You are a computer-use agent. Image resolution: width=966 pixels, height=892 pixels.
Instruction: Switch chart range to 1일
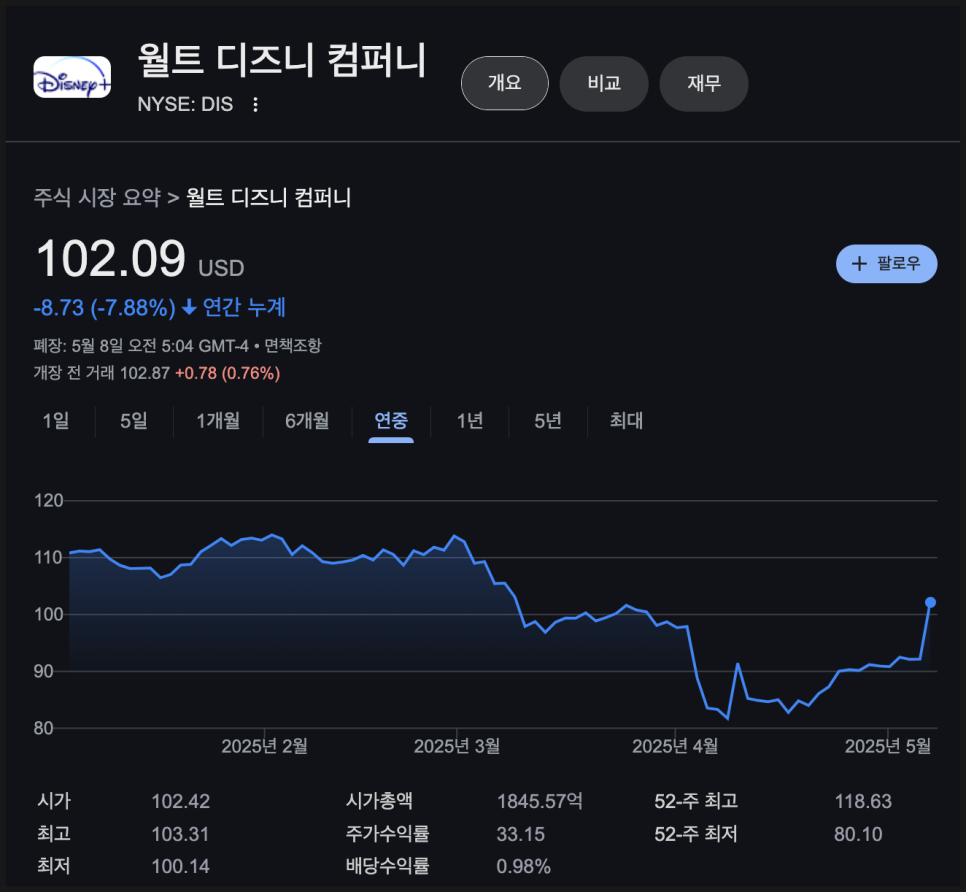(55, 421)
